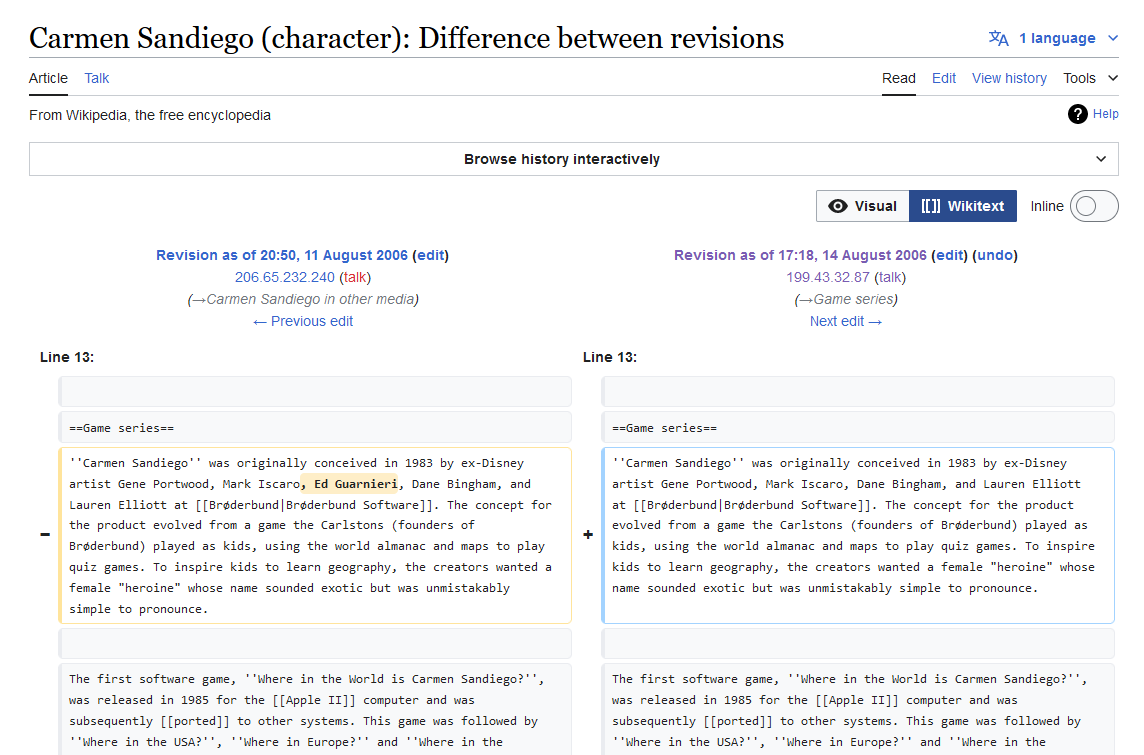Open the Edit tab
Screen dimensions: 1144x755
(x=943, y=78)
